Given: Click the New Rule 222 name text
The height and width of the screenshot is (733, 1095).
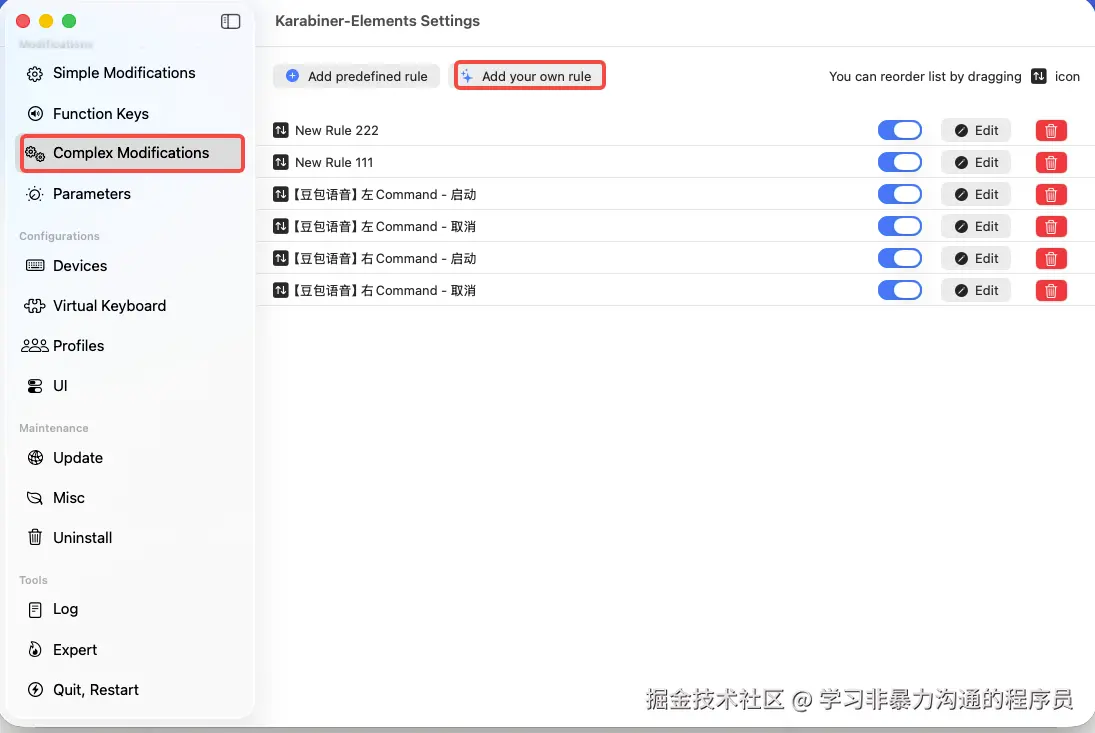Looking at the screenshot, I should [x=337, y=131].
